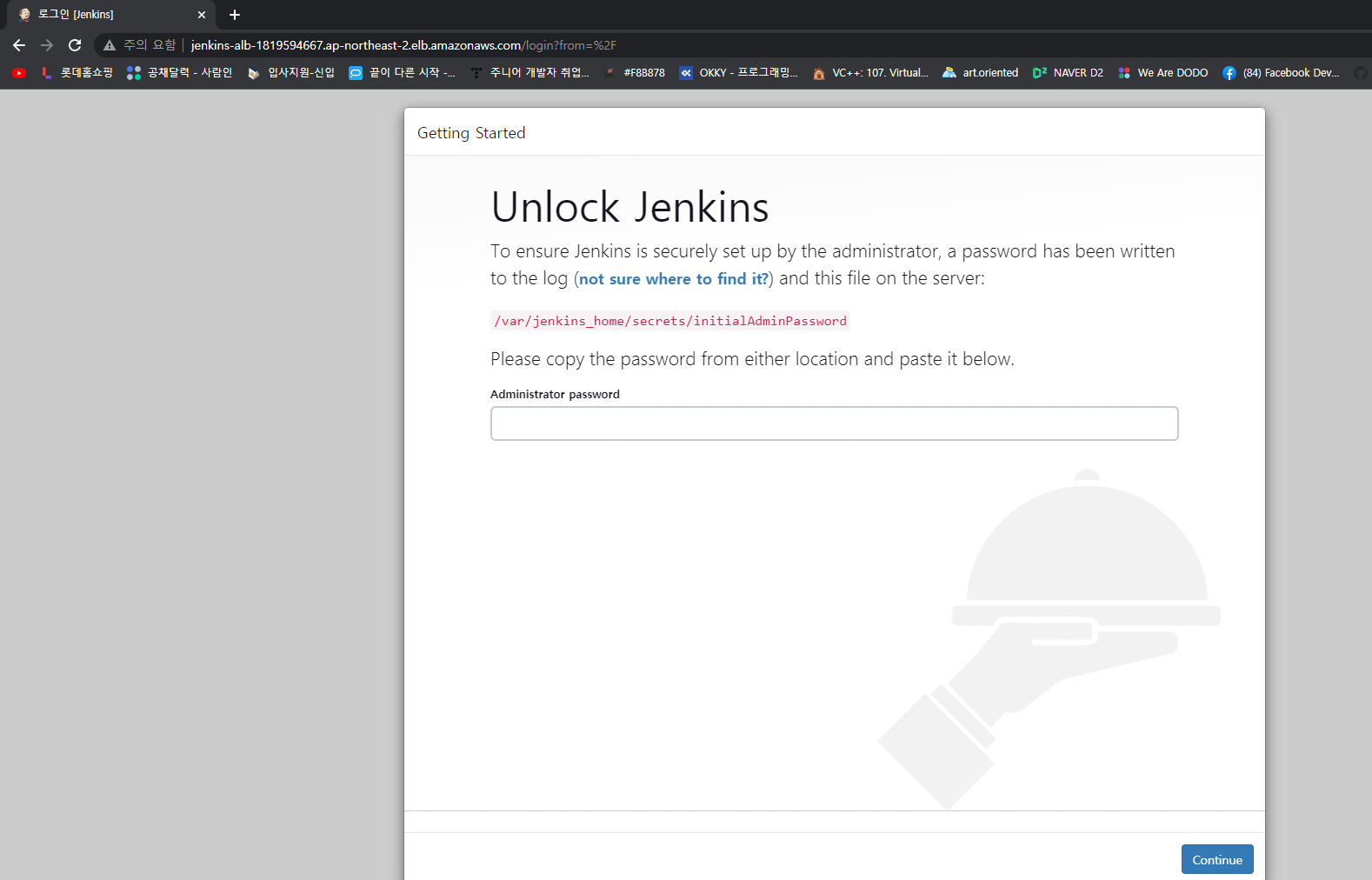Click the initialAdminPassword file path text
The image size is (1372, 880).
click(670, 321)
